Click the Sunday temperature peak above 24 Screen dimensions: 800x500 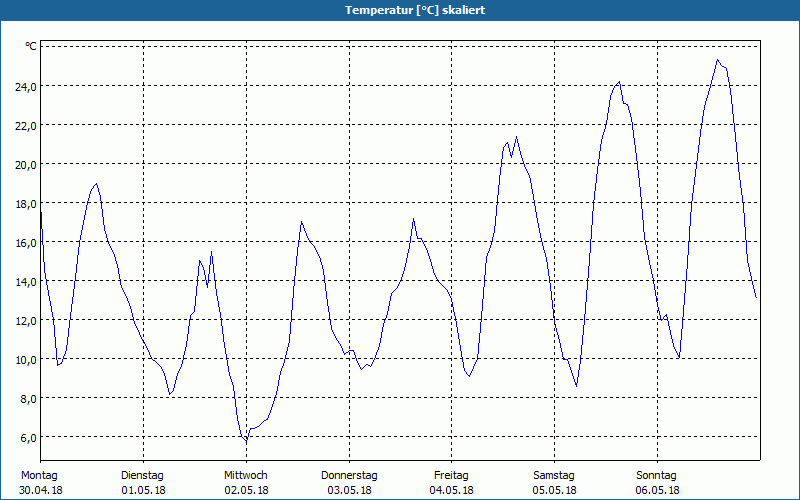pyautogui.click(x=717, y=60)
